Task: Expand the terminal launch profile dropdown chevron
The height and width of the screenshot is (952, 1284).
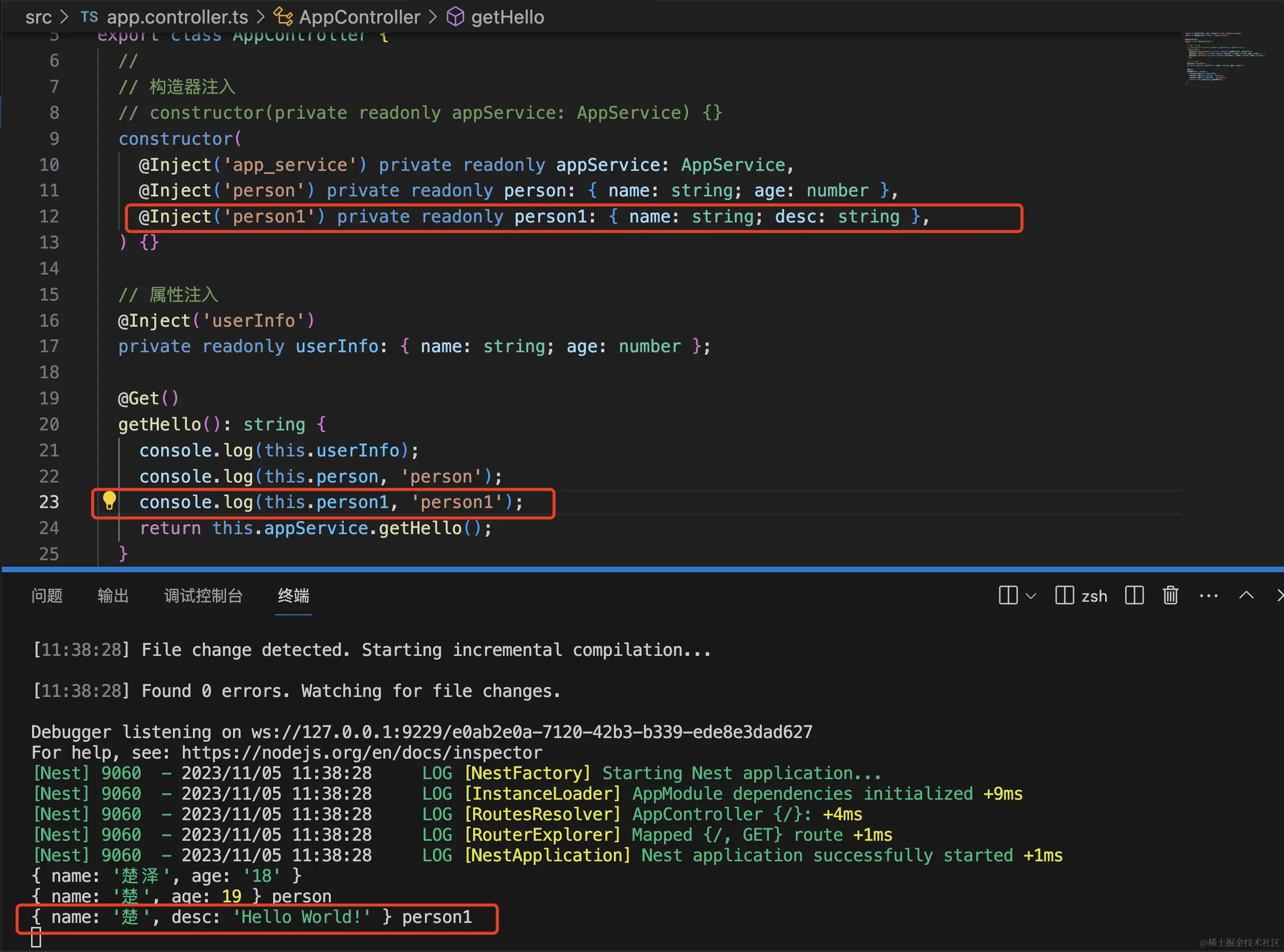Action: (x=1031, y=596)
